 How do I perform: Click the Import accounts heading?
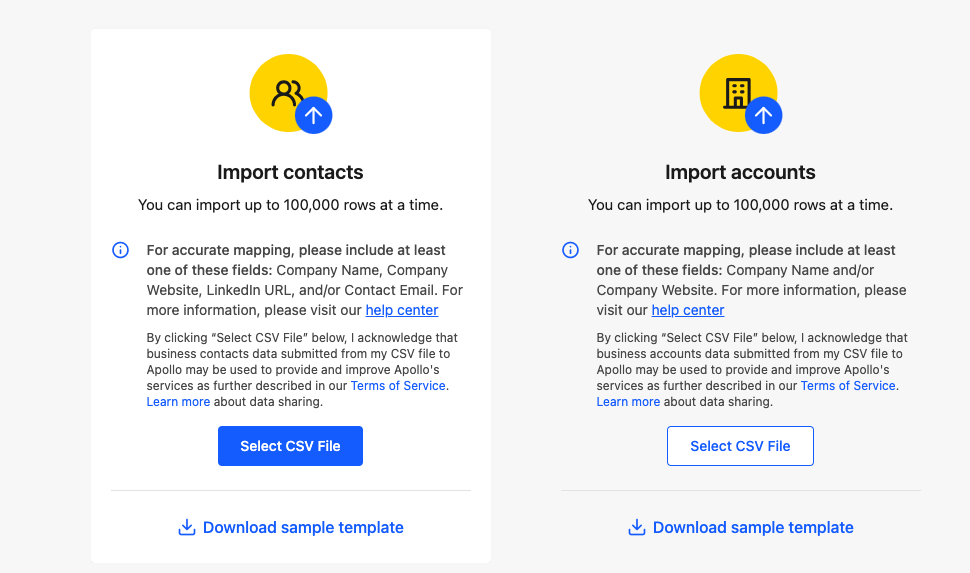740,172
